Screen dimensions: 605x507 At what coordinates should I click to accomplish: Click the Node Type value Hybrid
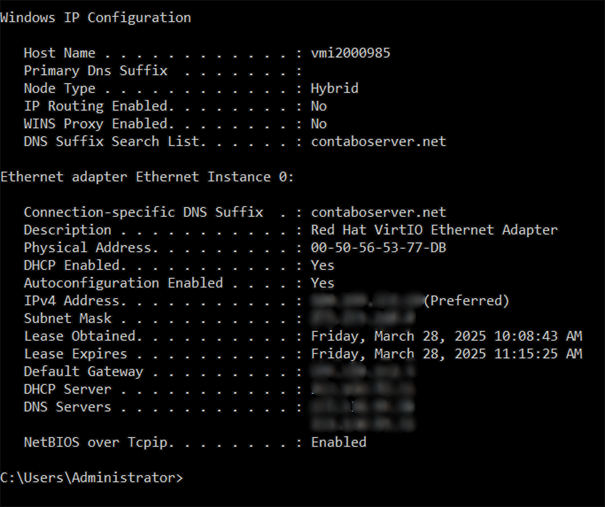click(334, 88)
